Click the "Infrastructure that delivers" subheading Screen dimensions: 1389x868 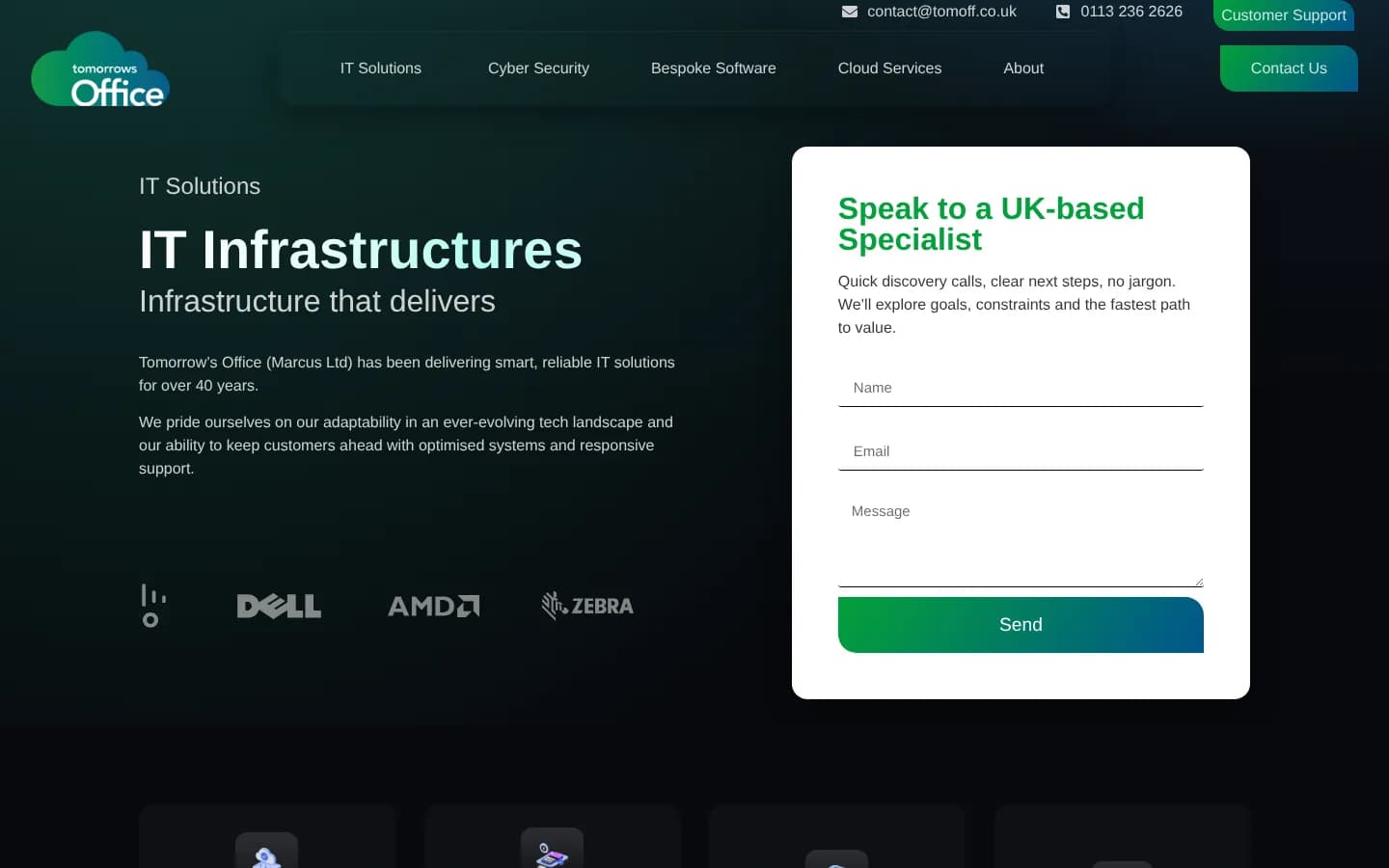317,301
